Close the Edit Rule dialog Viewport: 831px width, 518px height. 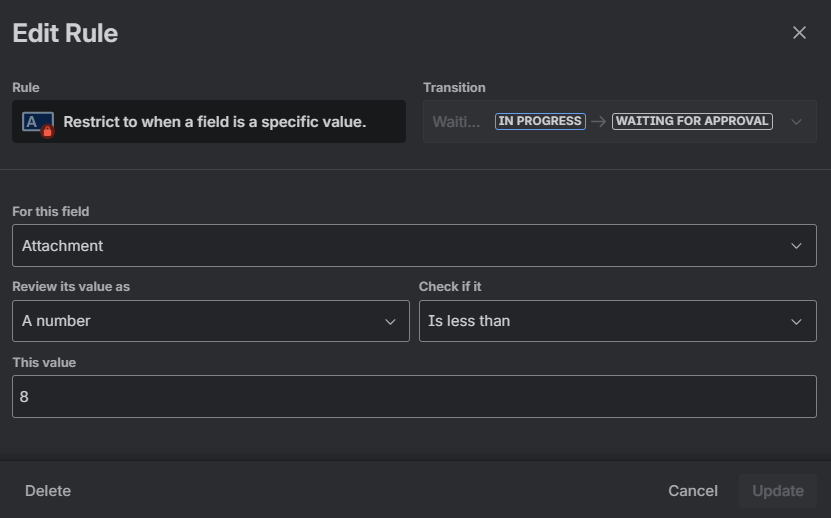(799, 33)
